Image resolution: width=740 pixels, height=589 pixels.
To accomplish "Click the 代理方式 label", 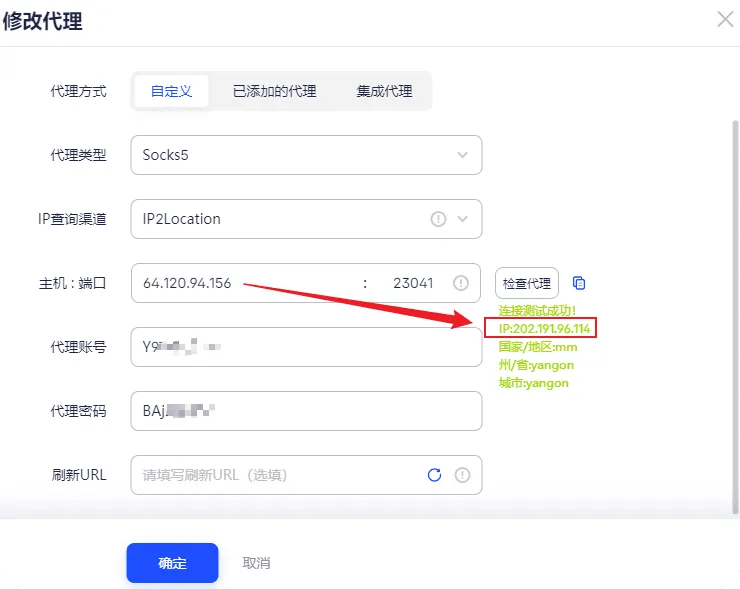I will [x=78, y=91].
